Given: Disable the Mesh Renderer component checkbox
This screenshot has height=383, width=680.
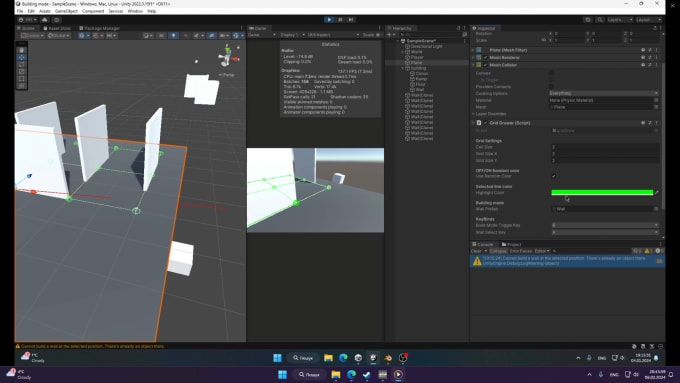Looking at the screenshot, I should [486, 58].
